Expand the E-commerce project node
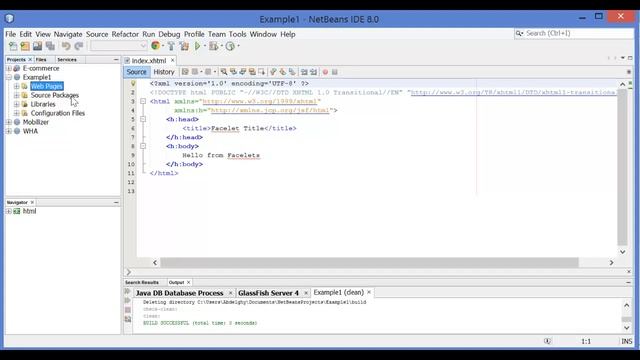 tap(9, 68)
